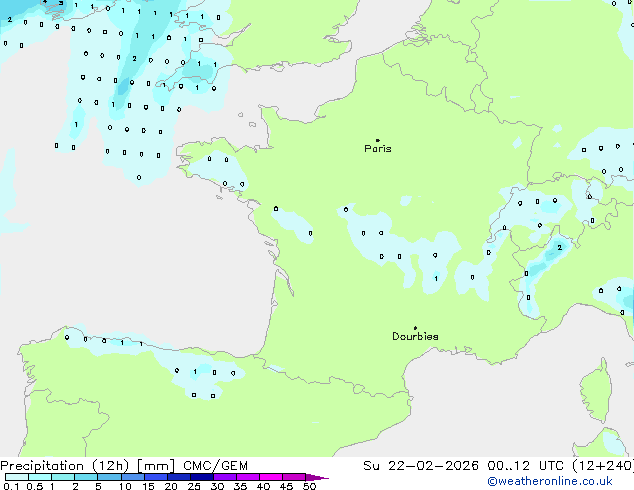Click the Paris city label
Viewport: 634px width, 490px height.
[x=378, y=149]
